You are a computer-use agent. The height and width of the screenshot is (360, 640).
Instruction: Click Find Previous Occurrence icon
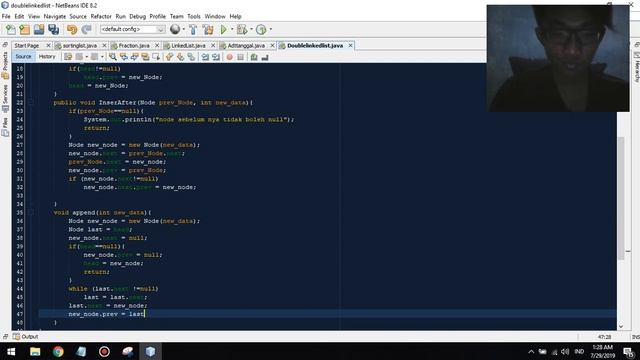tap(123, 57)
